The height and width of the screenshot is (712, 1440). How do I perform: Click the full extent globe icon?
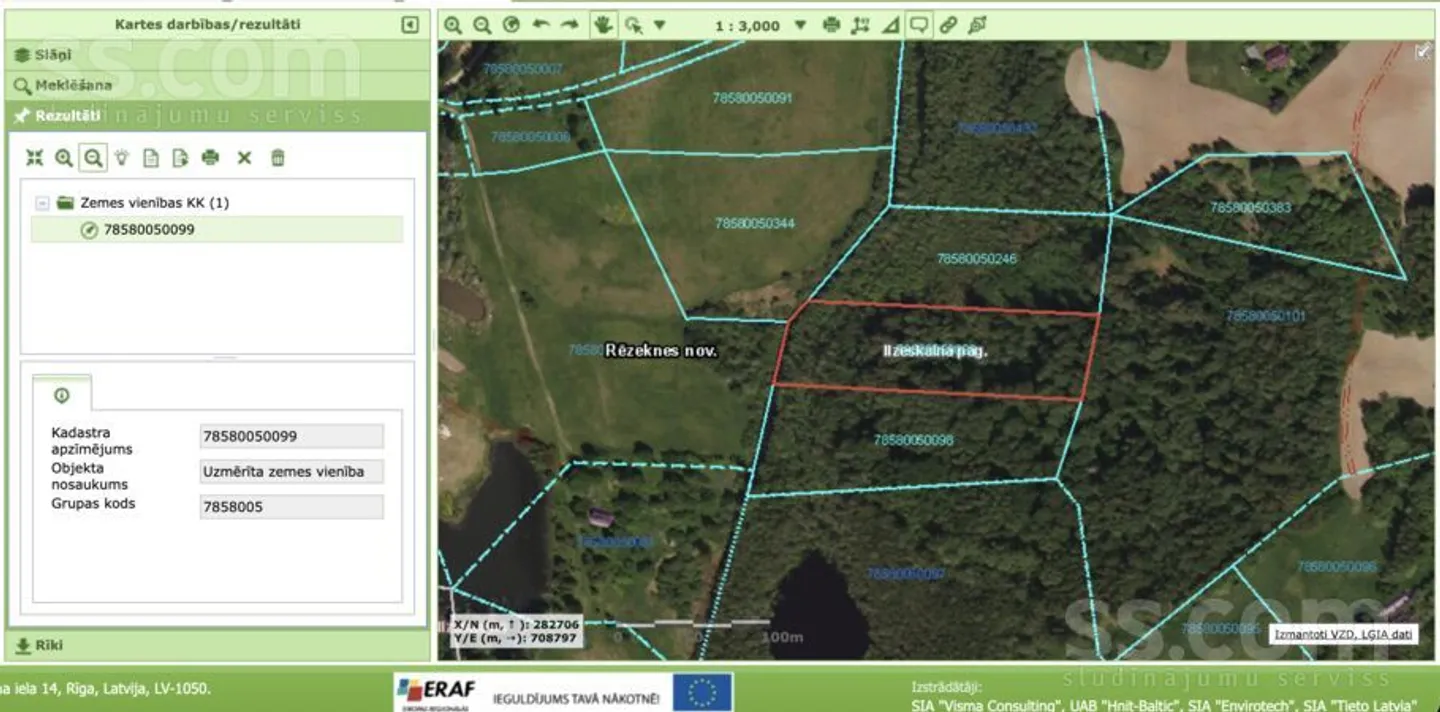[511, 26]
